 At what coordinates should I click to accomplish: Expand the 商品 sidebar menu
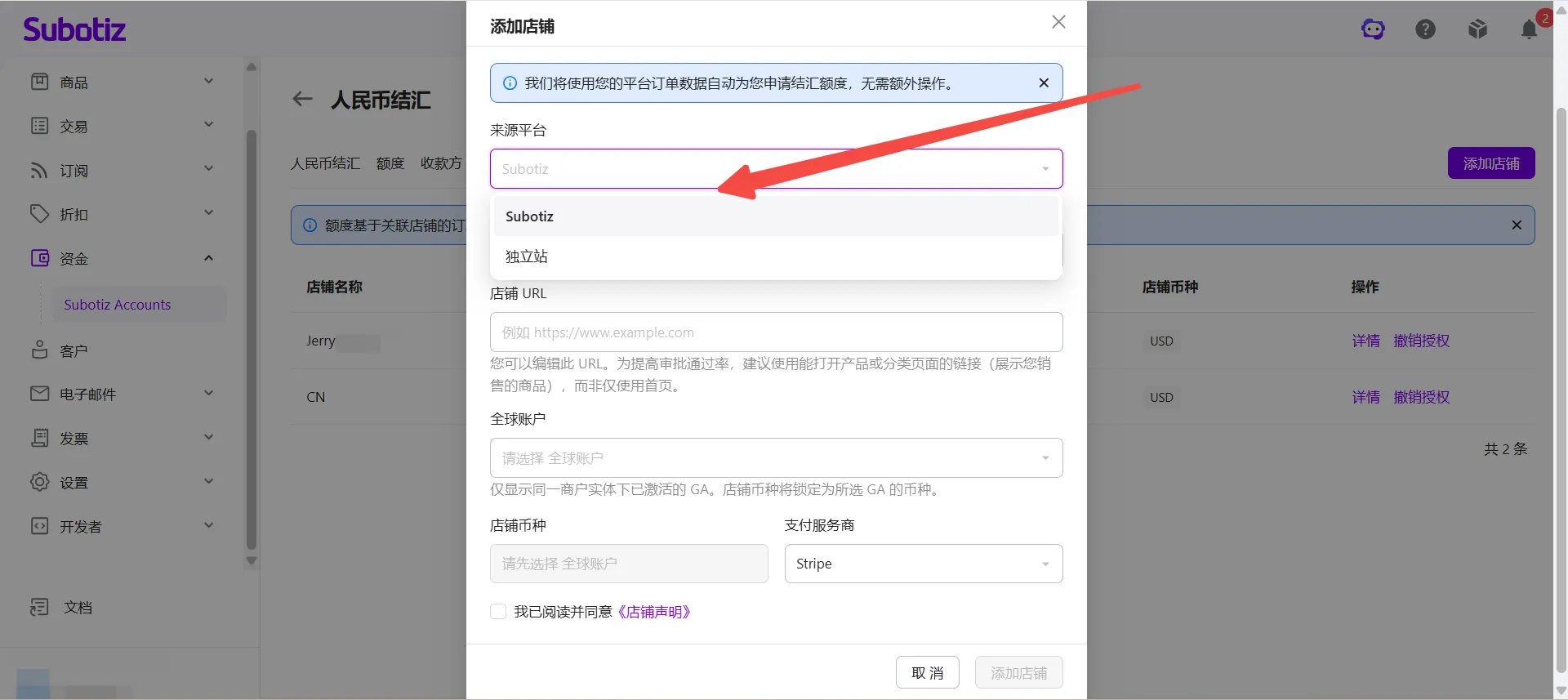tap(208, 81)
